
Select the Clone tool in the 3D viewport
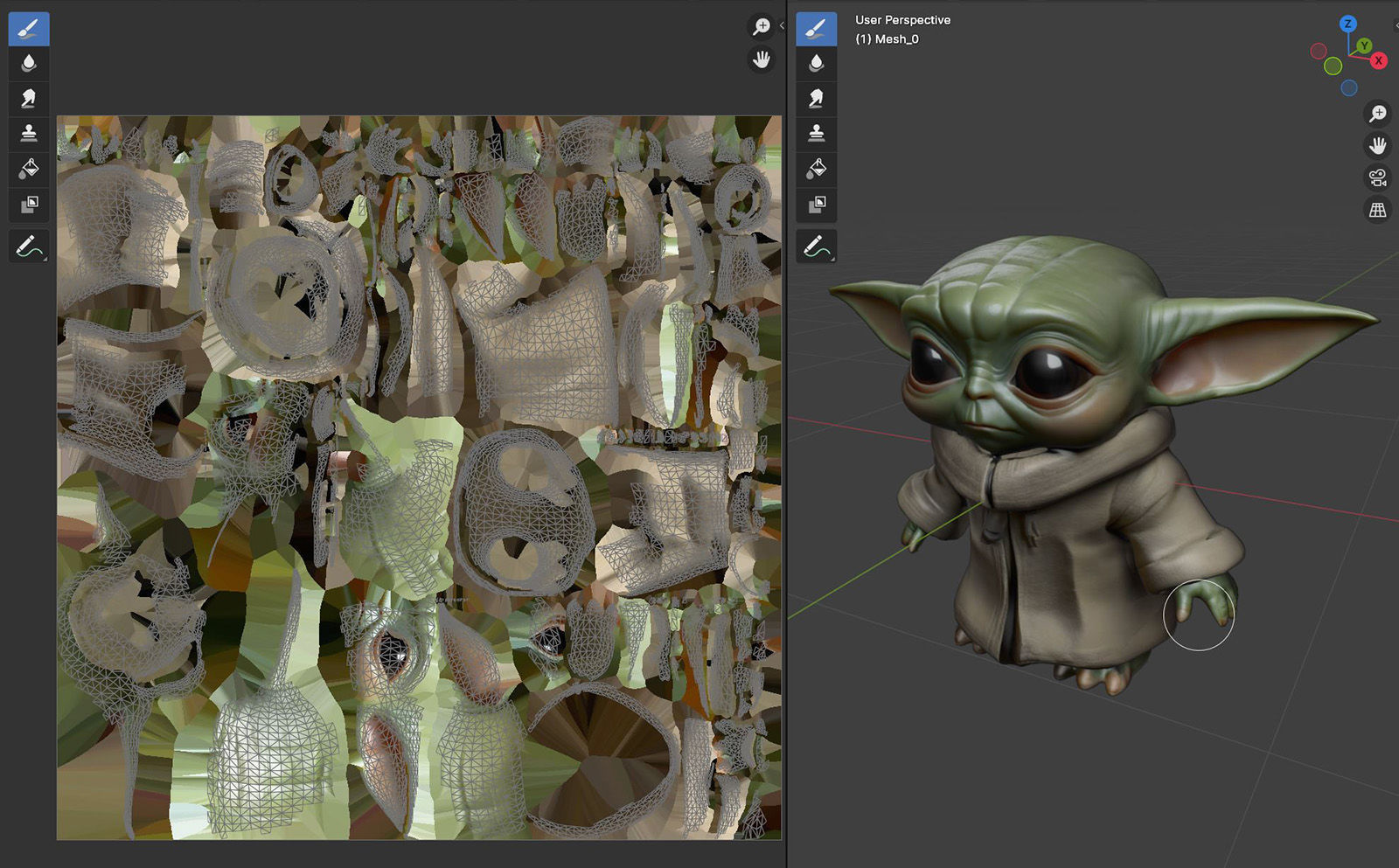816,134
